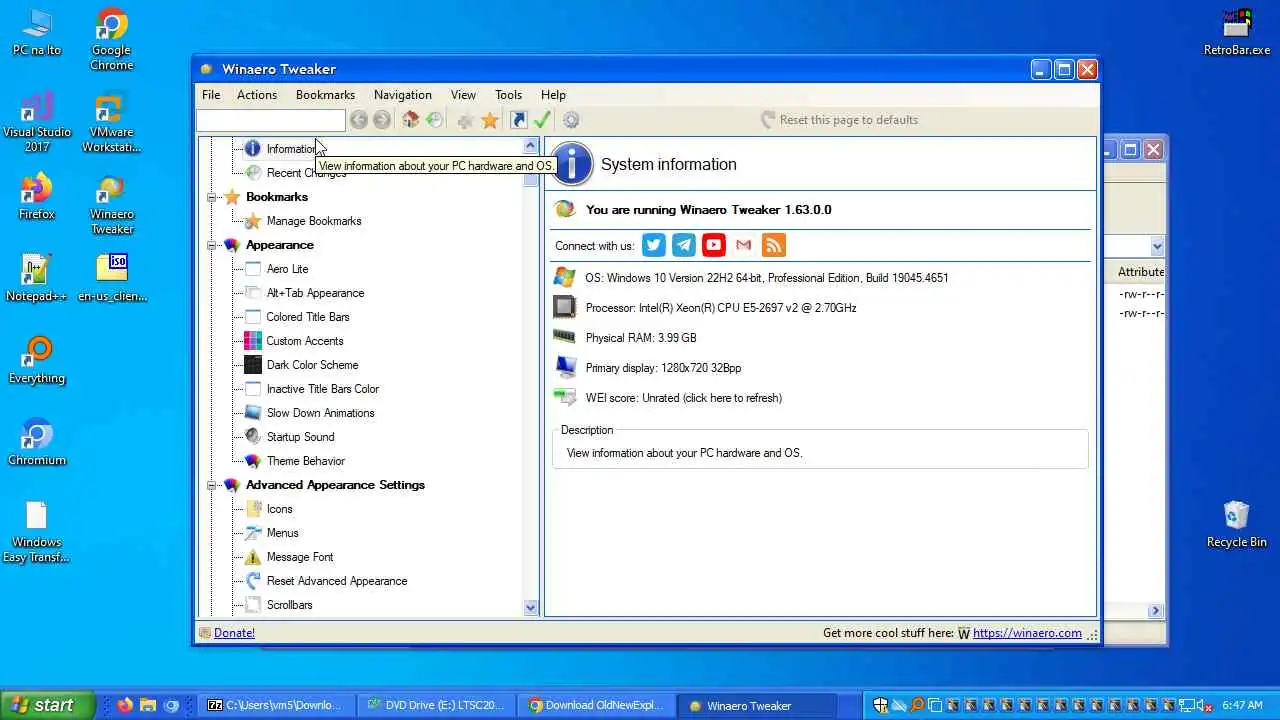The height and width of the screenshot is (720, 1280).
Task: Switch to C:\Users\vm5\Downlo... taskbar button
Action: point(276,705)
